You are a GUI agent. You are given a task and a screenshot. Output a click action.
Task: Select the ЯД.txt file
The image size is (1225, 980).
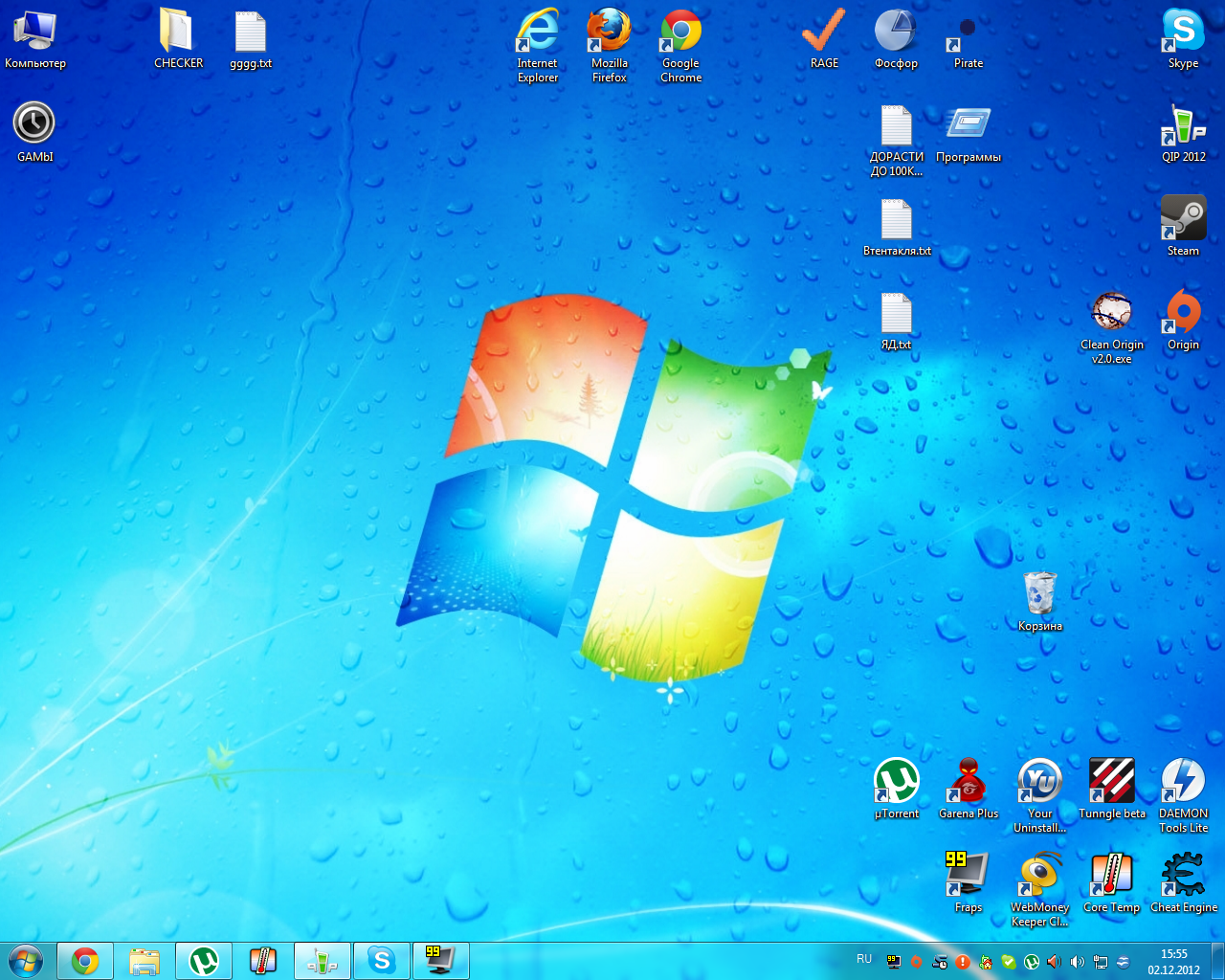click(897, 322)
